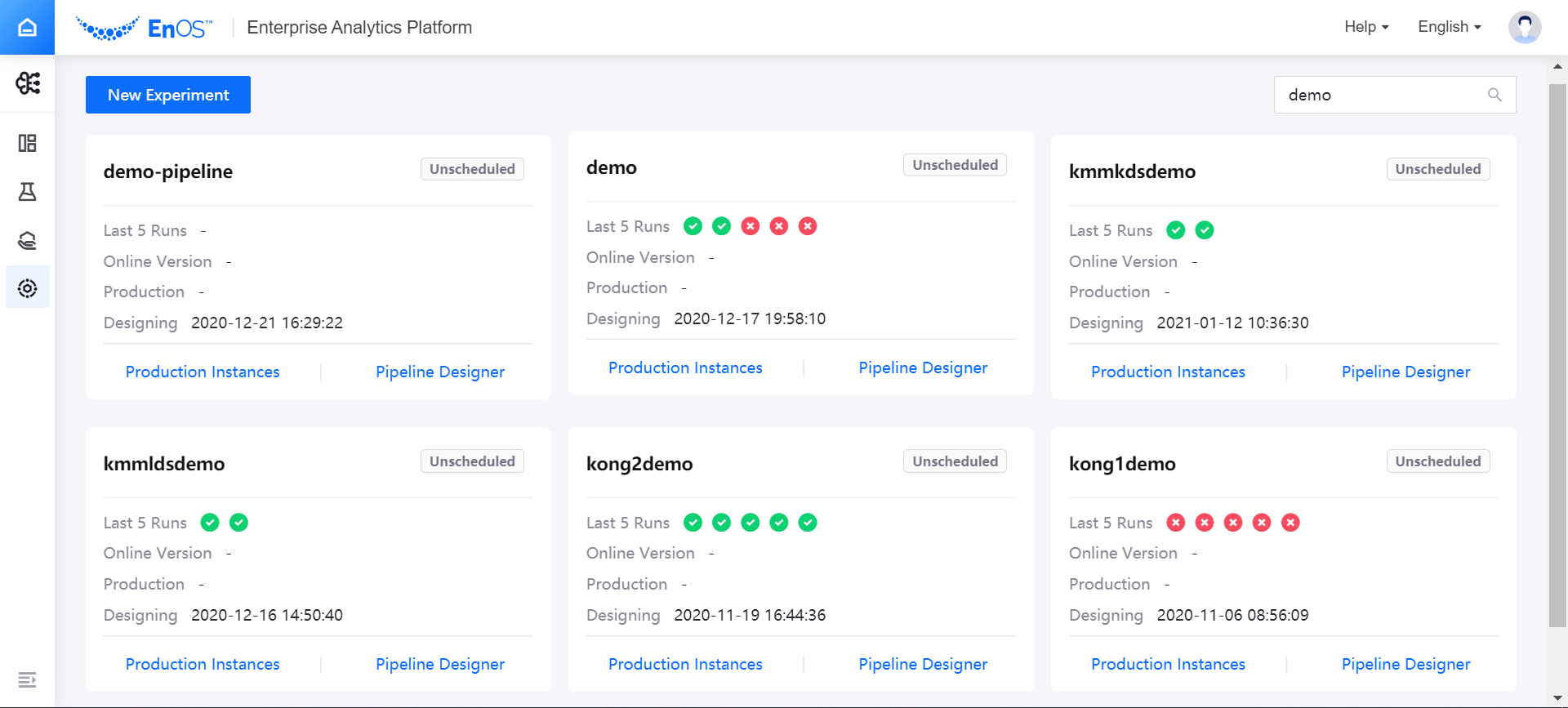Click the EnOS logo
Screen dimensions: 1568x708
[144, 29]
